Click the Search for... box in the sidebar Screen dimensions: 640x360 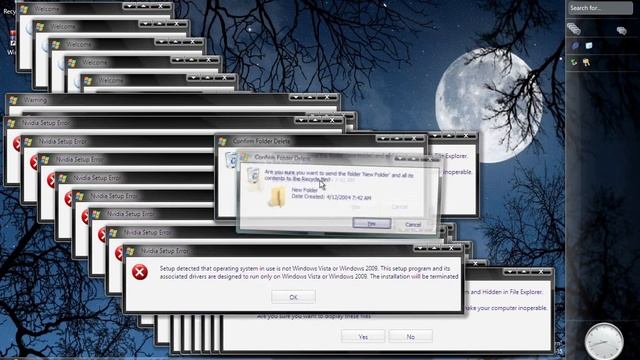tap(600, 8)
